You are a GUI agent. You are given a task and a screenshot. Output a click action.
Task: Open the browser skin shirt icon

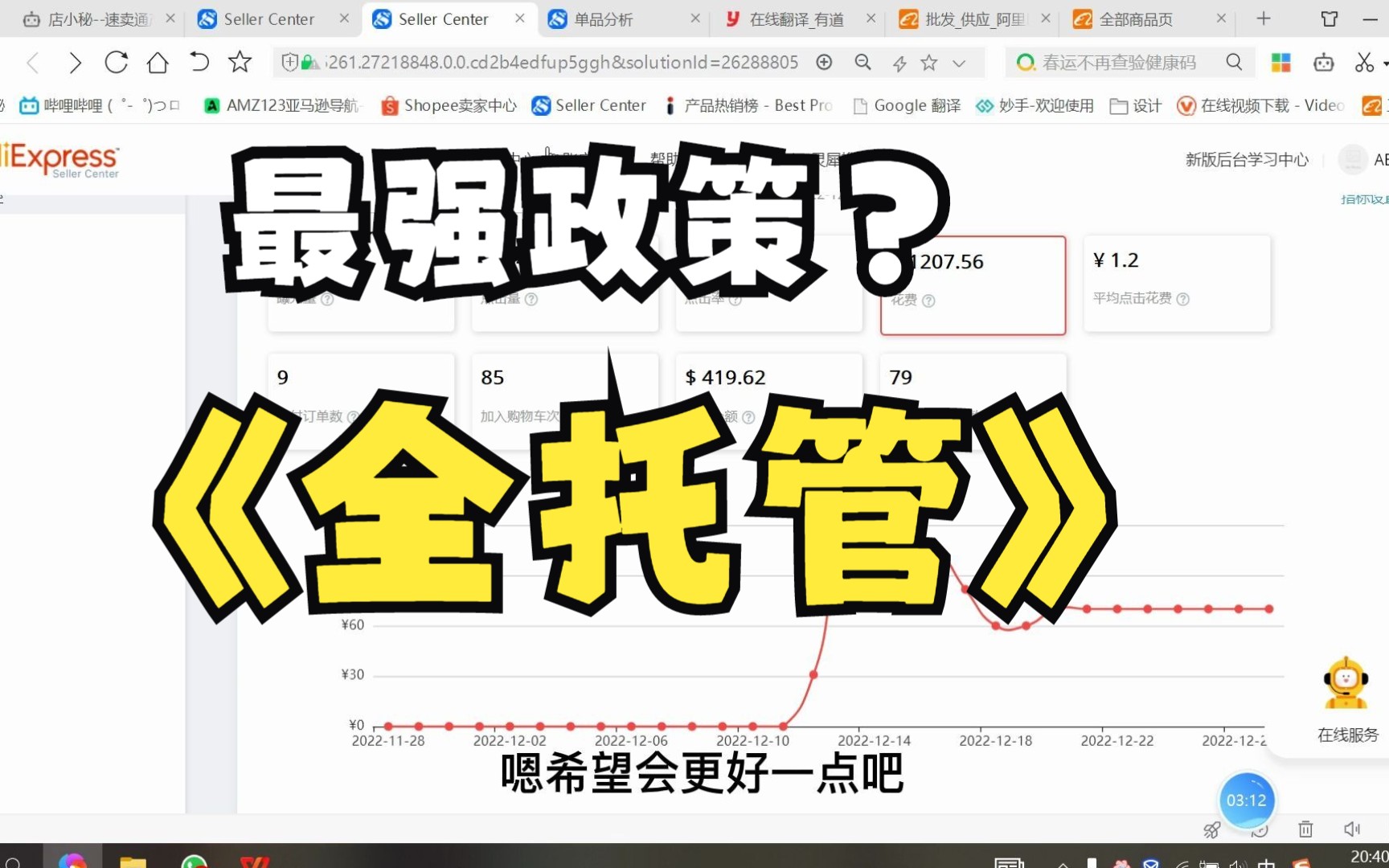coord(1330,18)
